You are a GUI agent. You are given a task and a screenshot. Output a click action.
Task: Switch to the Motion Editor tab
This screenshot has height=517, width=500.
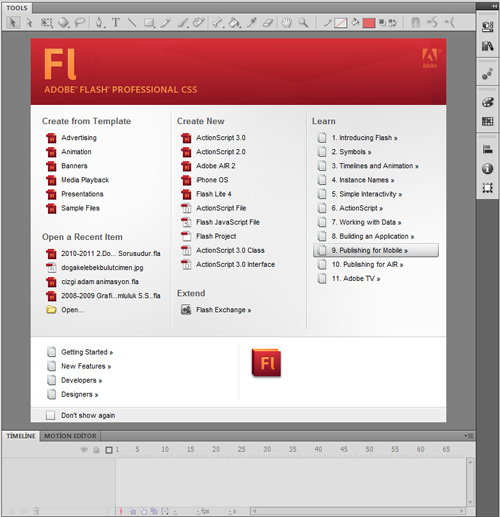click(x=70, y=436)
